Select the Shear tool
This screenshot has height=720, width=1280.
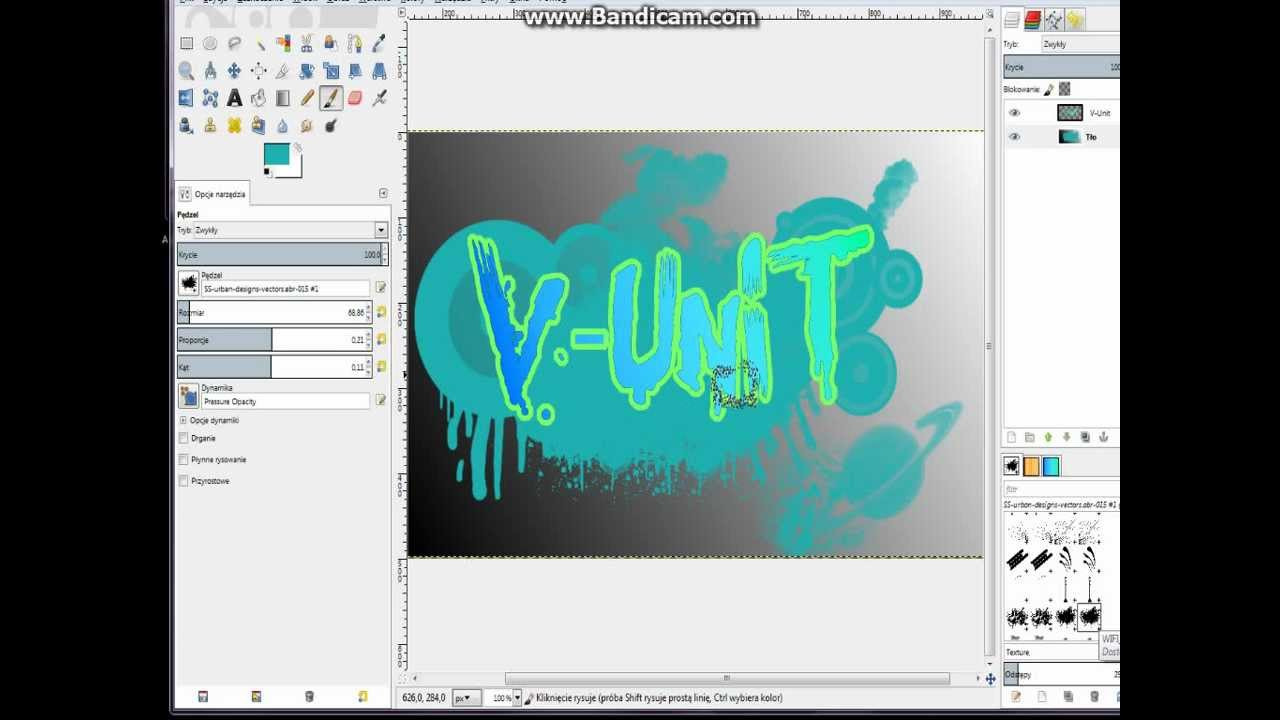(355, 71)
